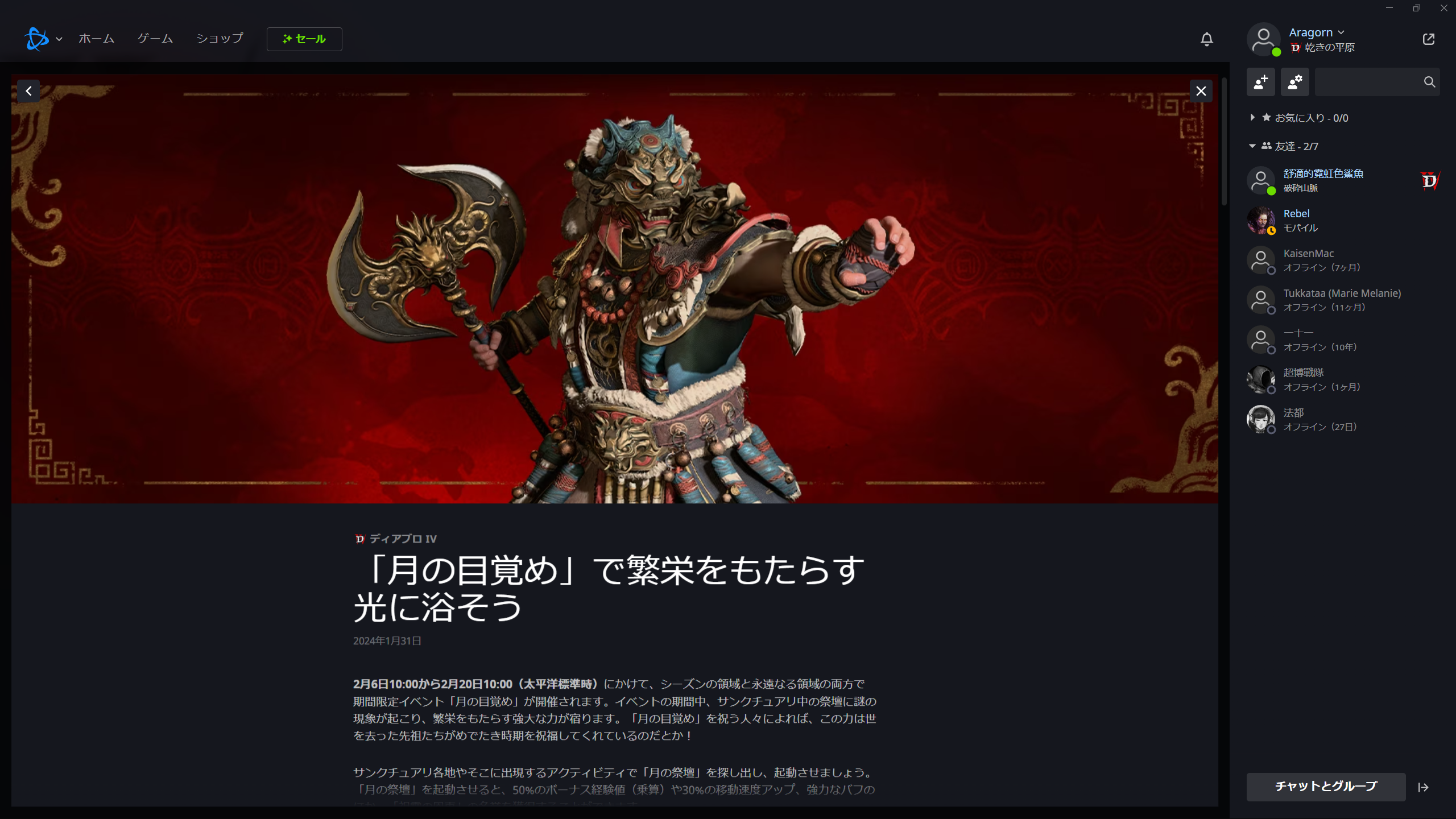Screen dimensions: 1456x819
Task: Open friend management settings icon
Action: coord(1294,82)
